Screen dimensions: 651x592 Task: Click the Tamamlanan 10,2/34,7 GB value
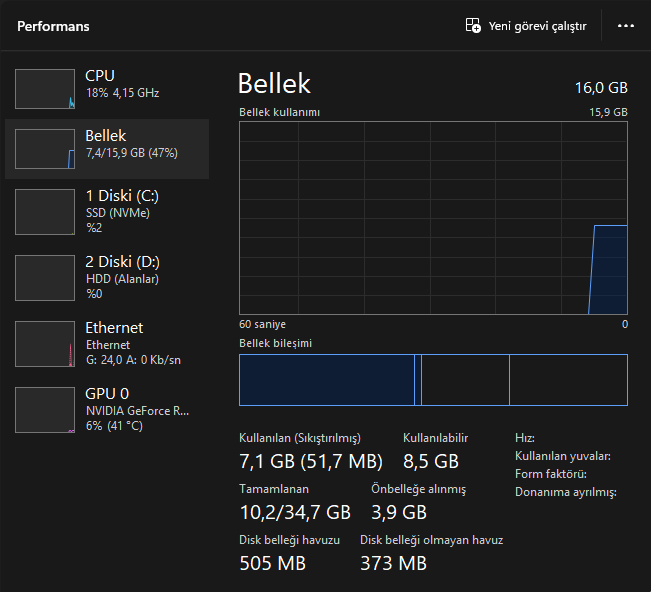tap(295, 513)
